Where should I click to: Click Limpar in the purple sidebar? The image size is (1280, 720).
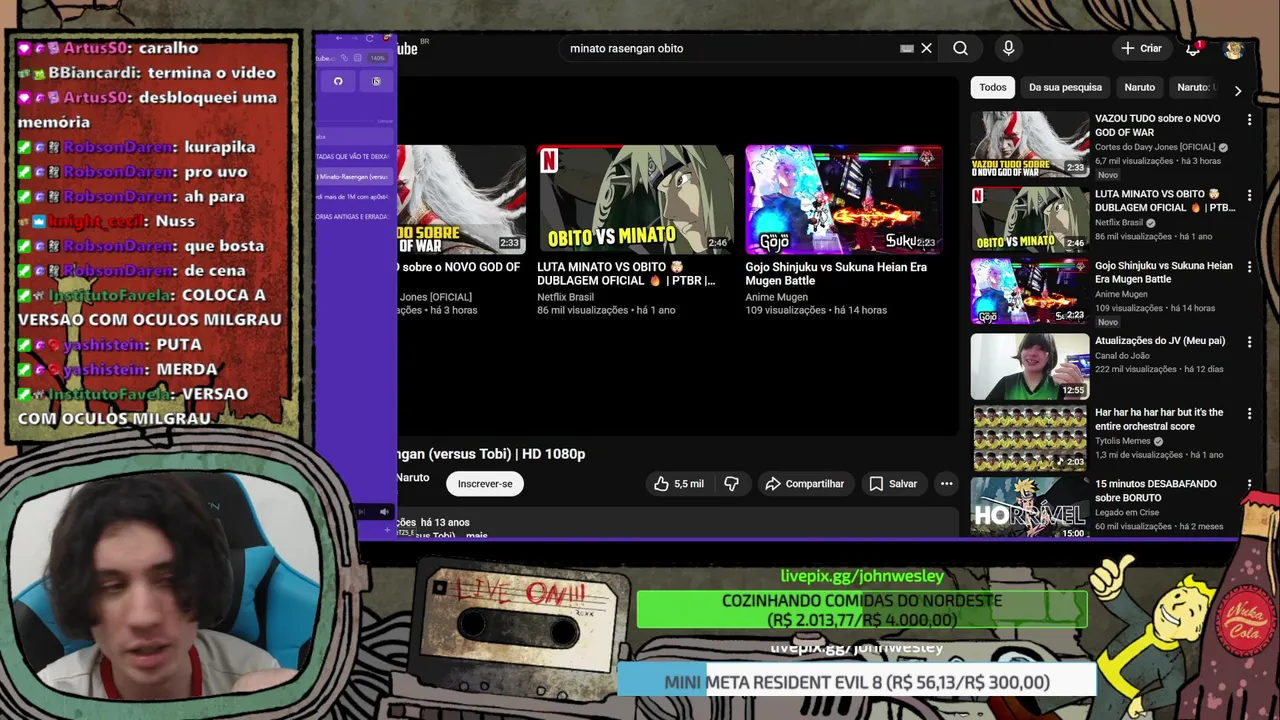pyautogui.click(x=385, y=121)
